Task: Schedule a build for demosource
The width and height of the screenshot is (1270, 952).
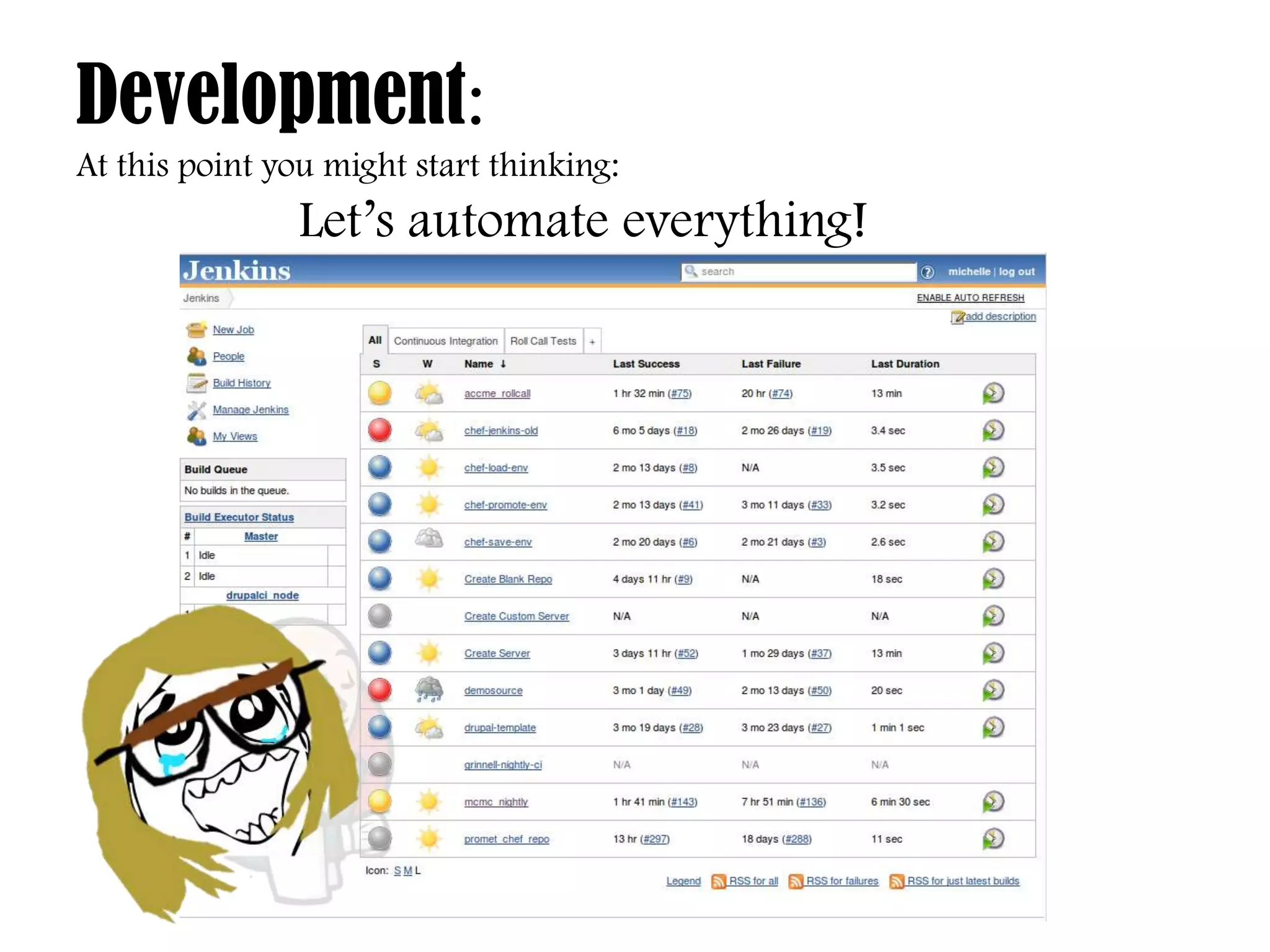Action: (993, 690)
